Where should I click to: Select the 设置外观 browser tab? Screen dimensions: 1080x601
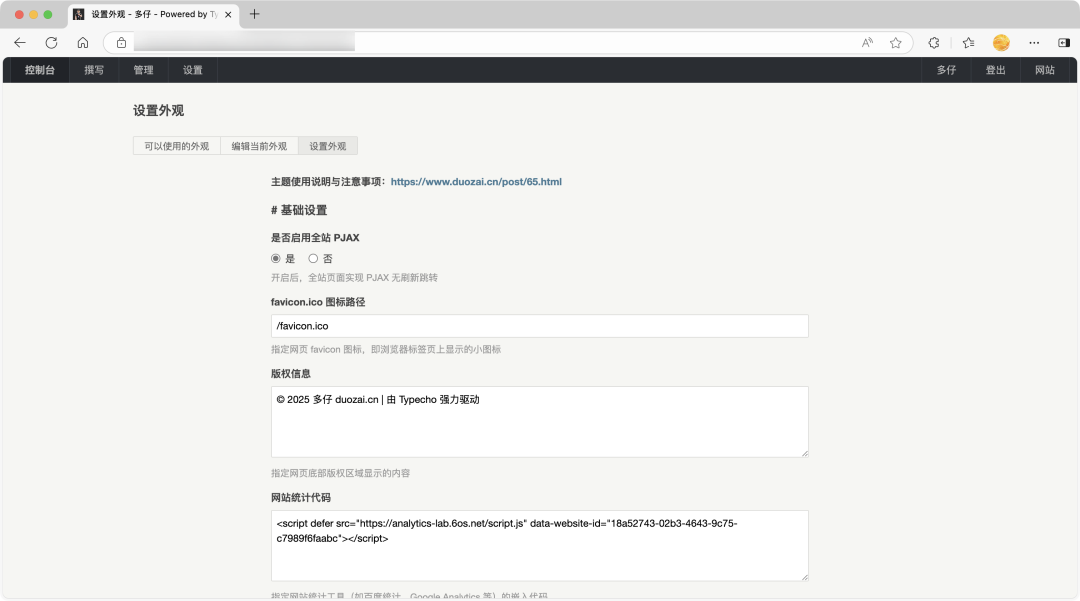[154, 14]
